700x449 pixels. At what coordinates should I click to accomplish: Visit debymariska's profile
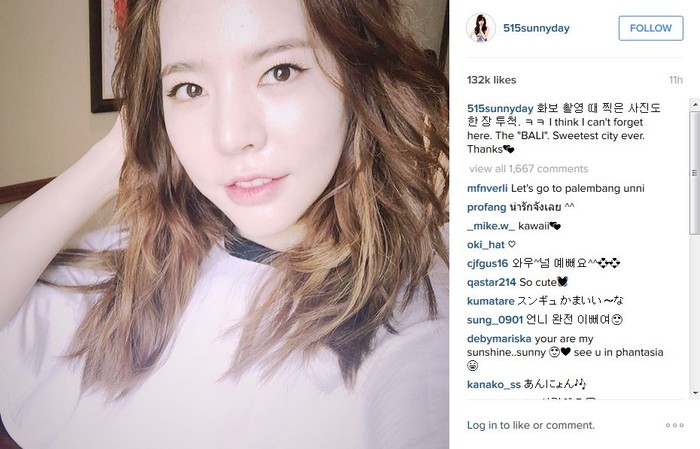tap(499, 339)
